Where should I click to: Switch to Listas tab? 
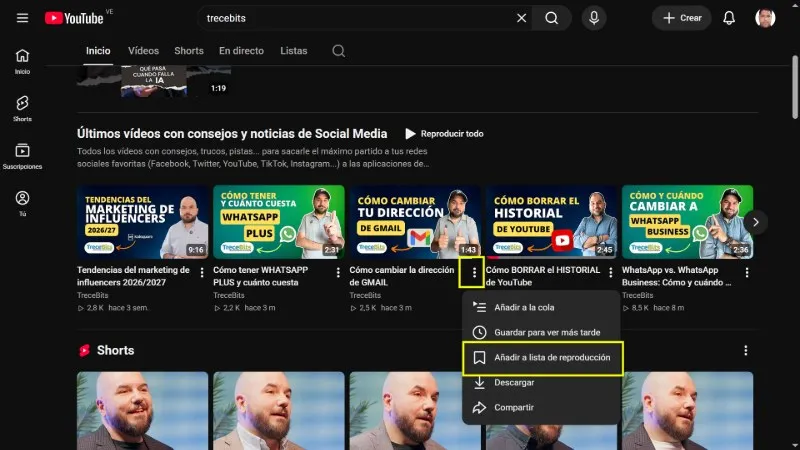pyautogui.click(x=293, y=51)
